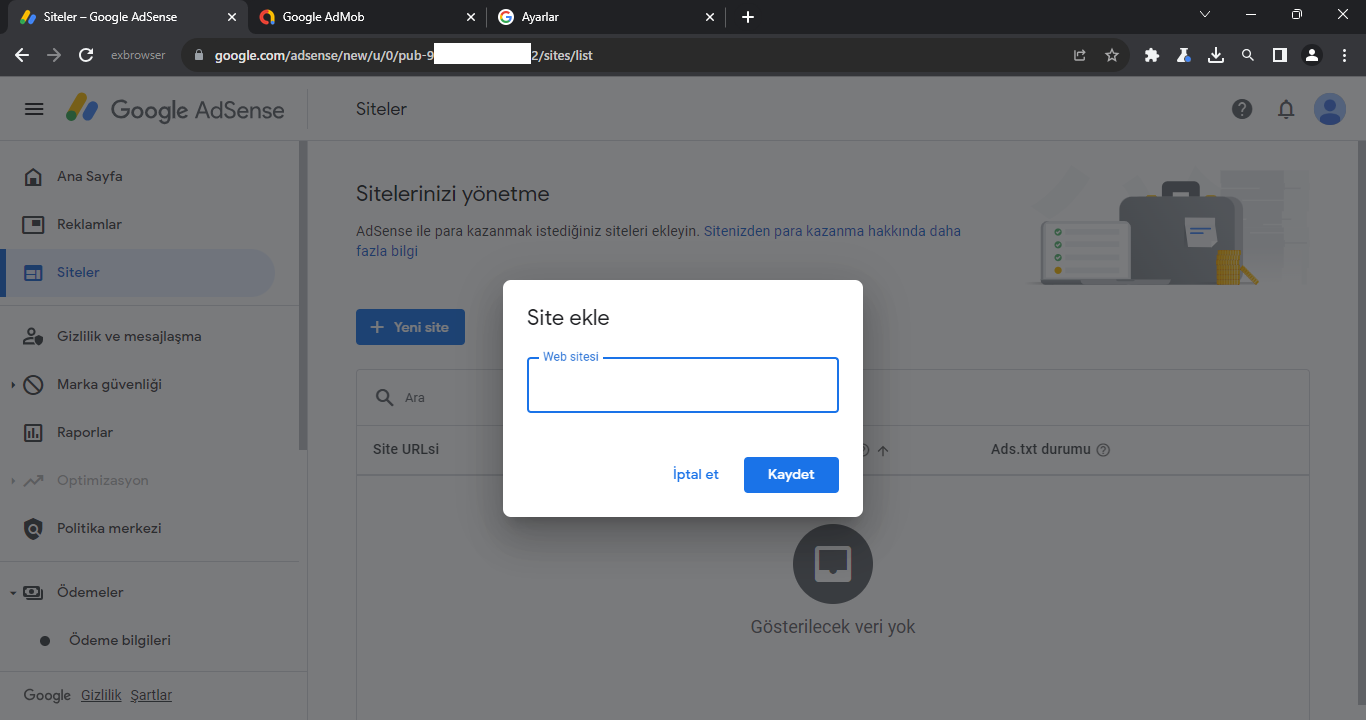1366x720 pixels.
Task: Bookmark this page with the star icon
Action: 1112,55
